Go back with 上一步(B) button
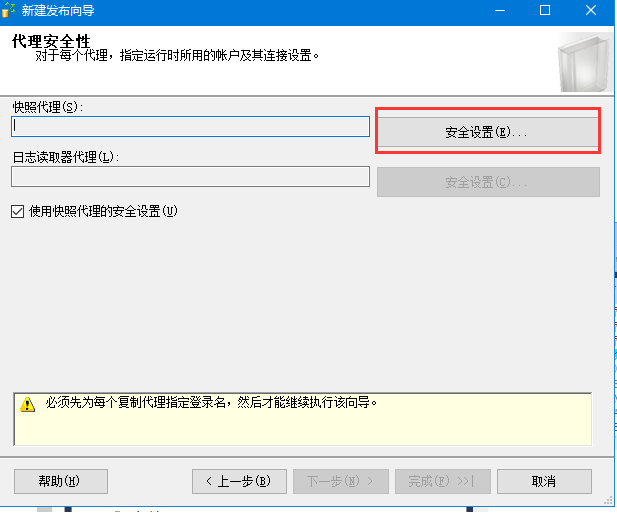The width and height of the screenshot is (617, 513). (x=239, y=481)
